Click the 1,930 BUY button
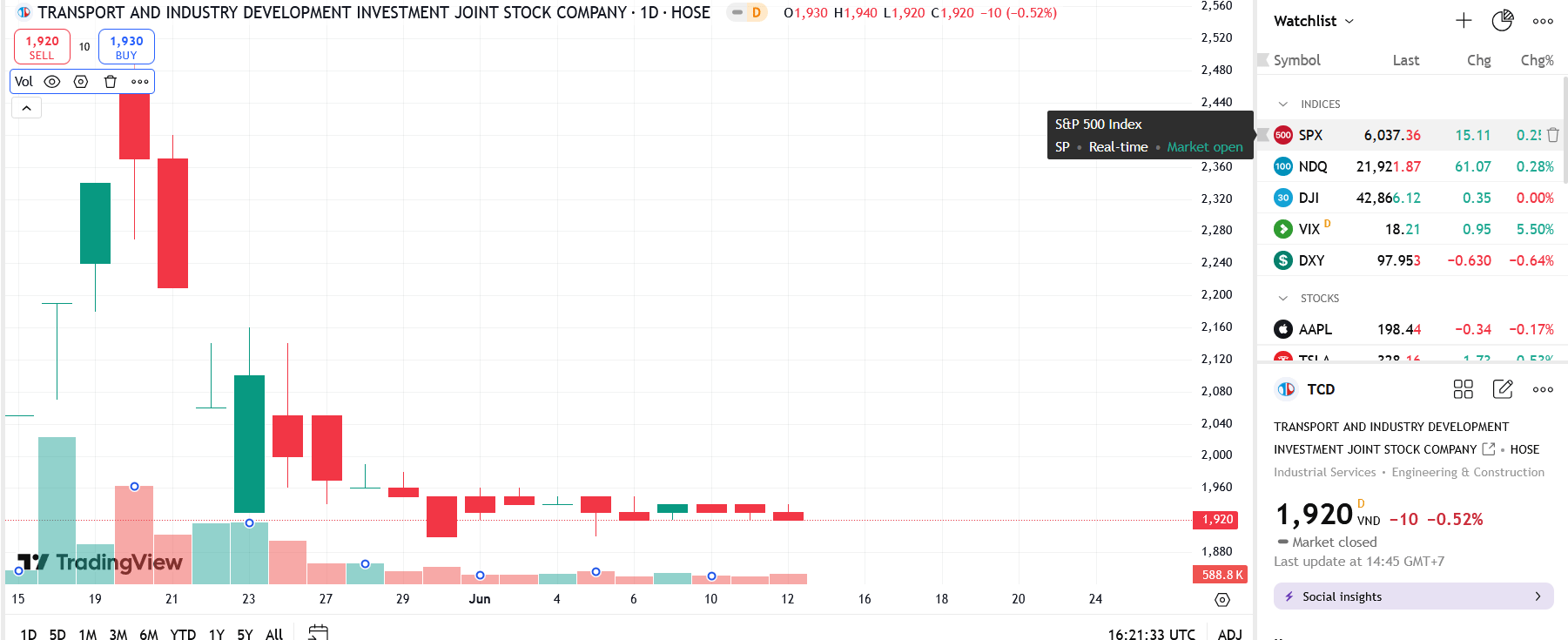 tap(126, 47)
